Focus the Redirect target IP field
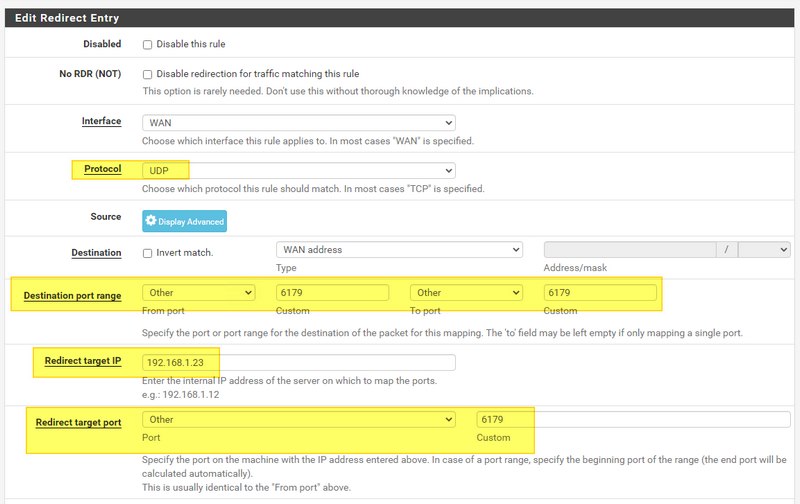This screenshot has height=504, width=800. click(298, 362)
